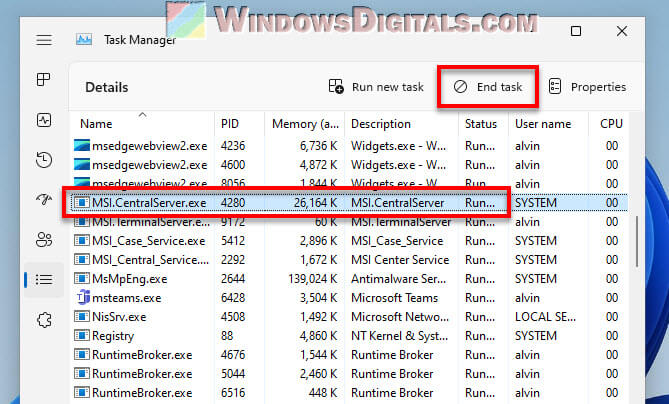Viewport: 669px width, 404px height.
Task: Select the MSI.CentralServer.exe process row
Action: coord(349,203)
